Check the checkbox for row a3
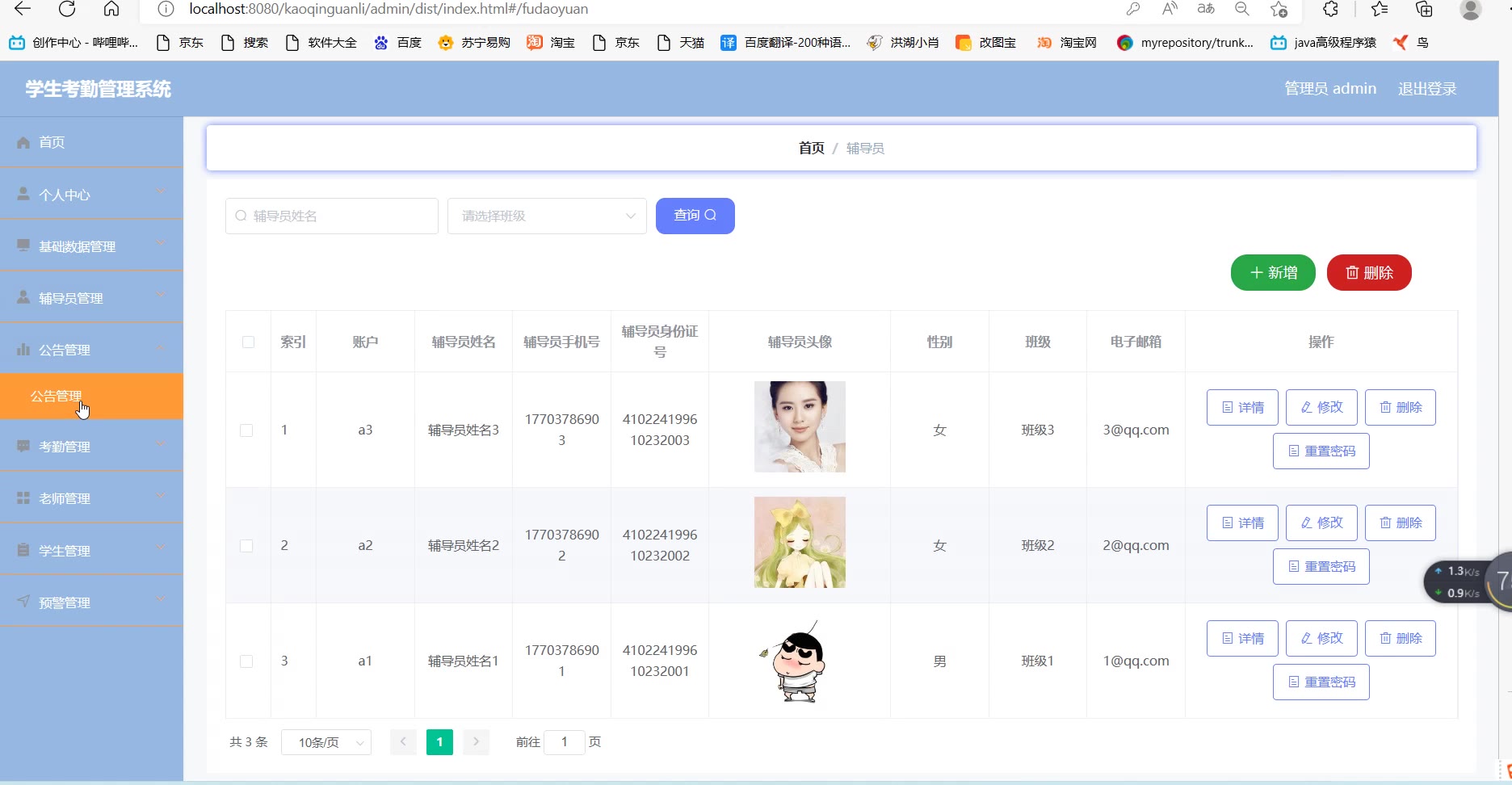 click(x=247, y=430)
